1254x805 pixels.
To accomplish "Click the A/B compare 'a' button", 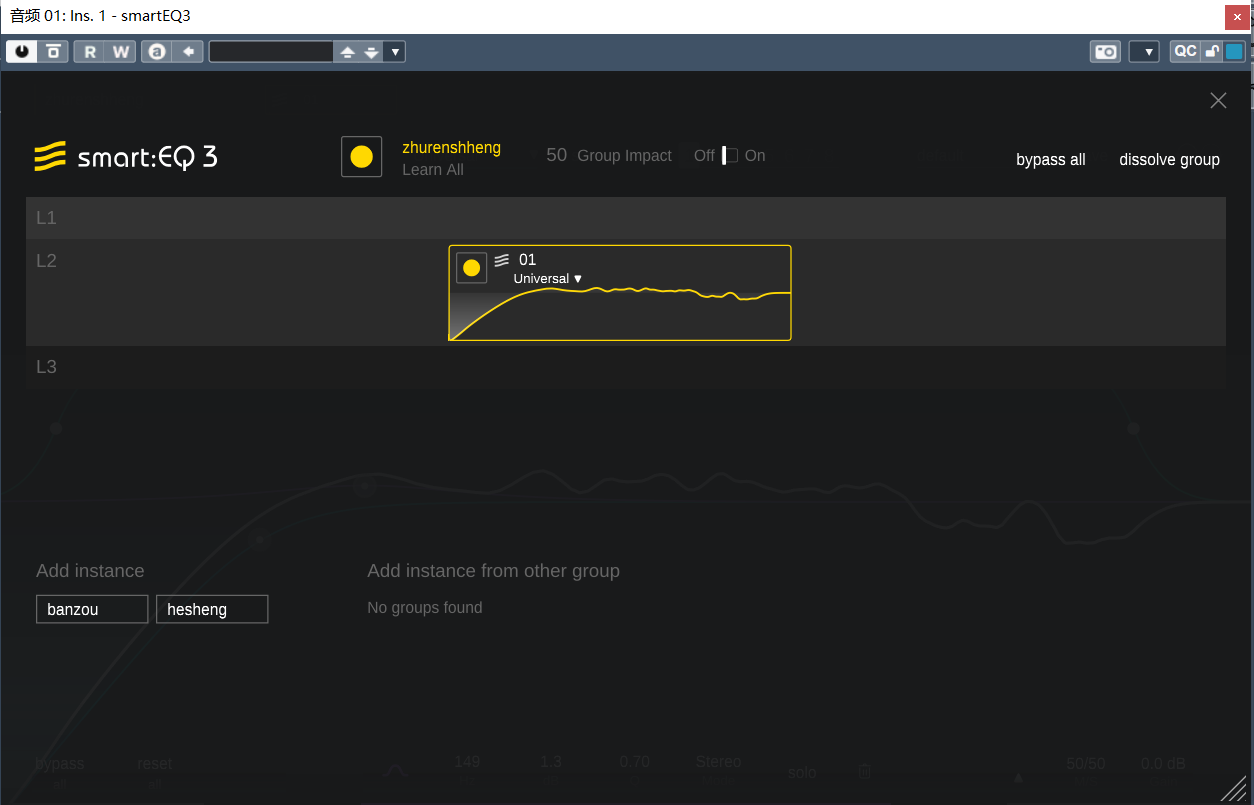I will [157, 52].
